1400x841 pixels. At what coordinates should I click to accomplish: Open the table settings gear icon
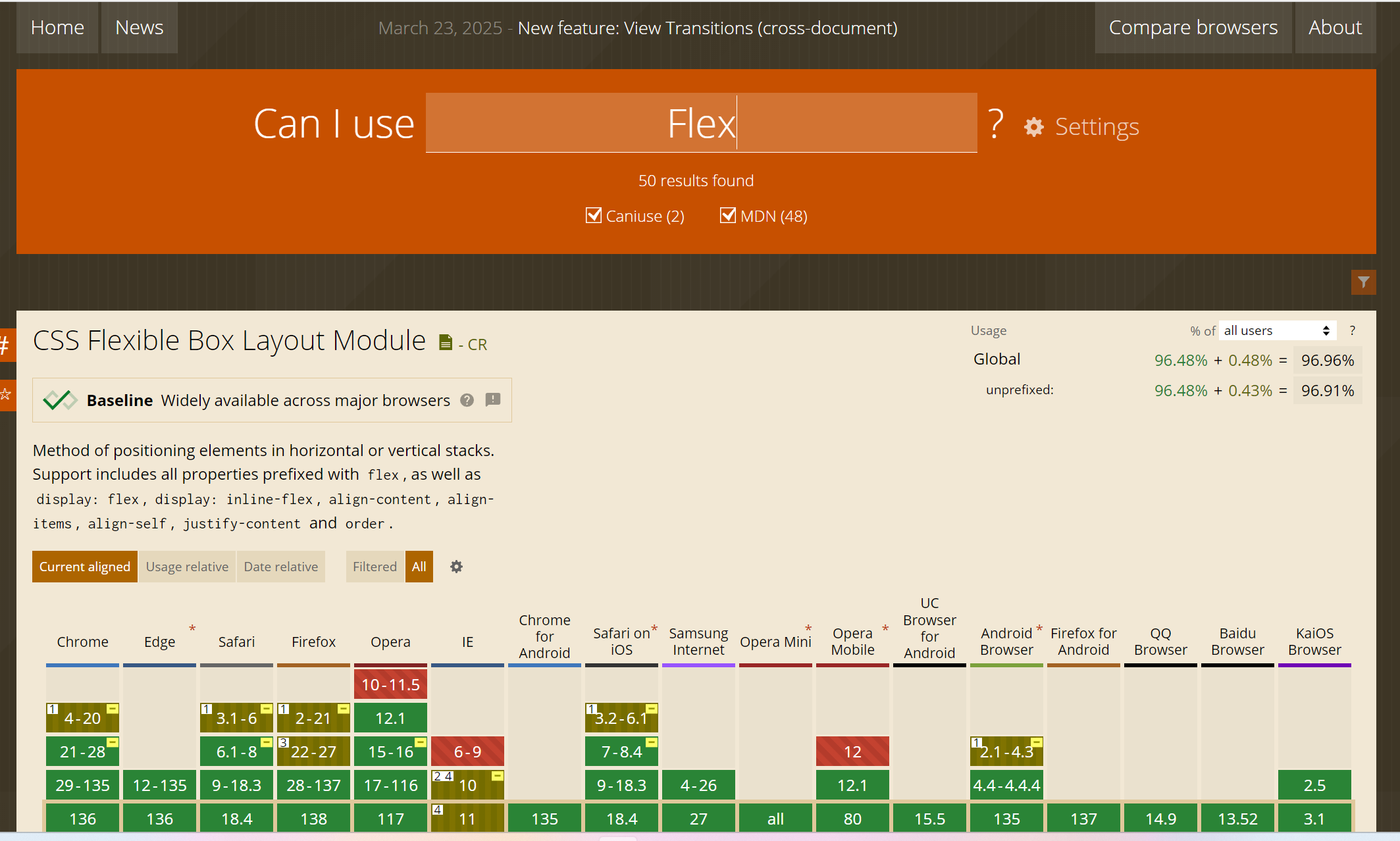coord(456,567)
